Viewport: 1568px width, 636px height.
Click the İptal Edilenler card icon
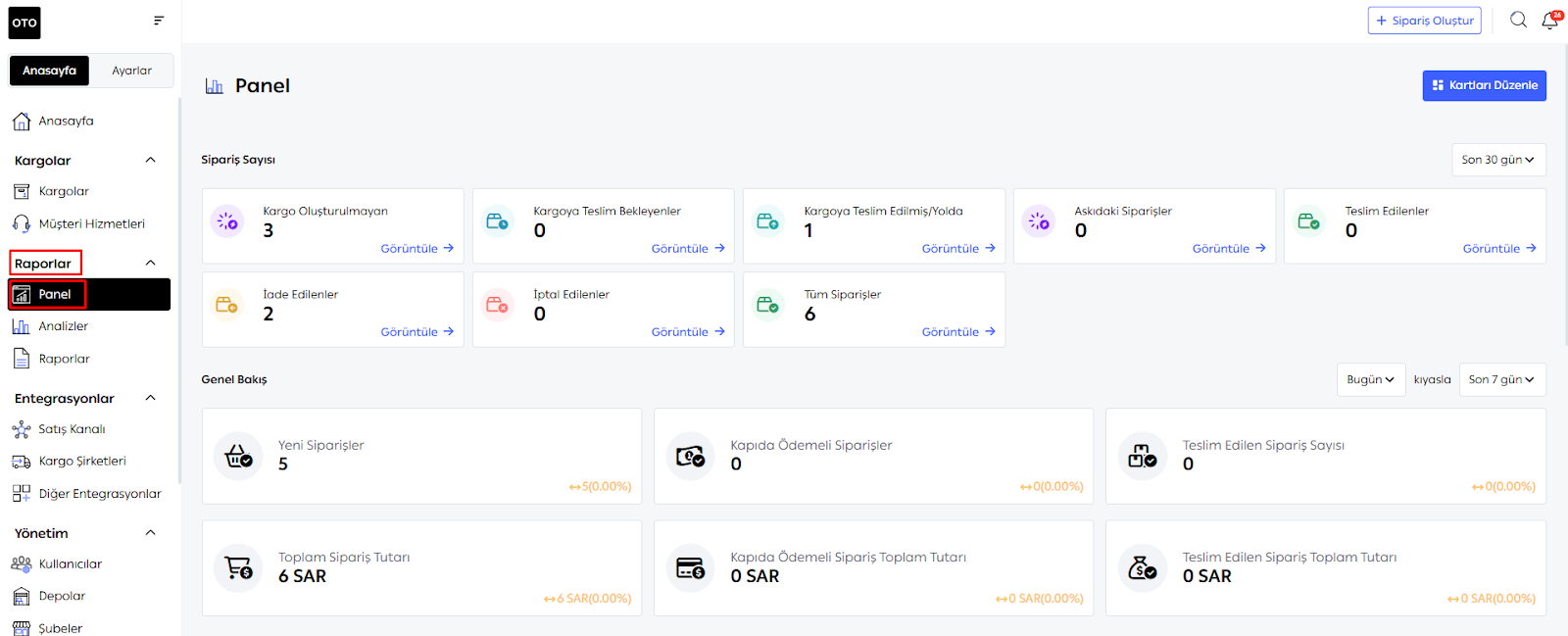click(x=498, y=305)
